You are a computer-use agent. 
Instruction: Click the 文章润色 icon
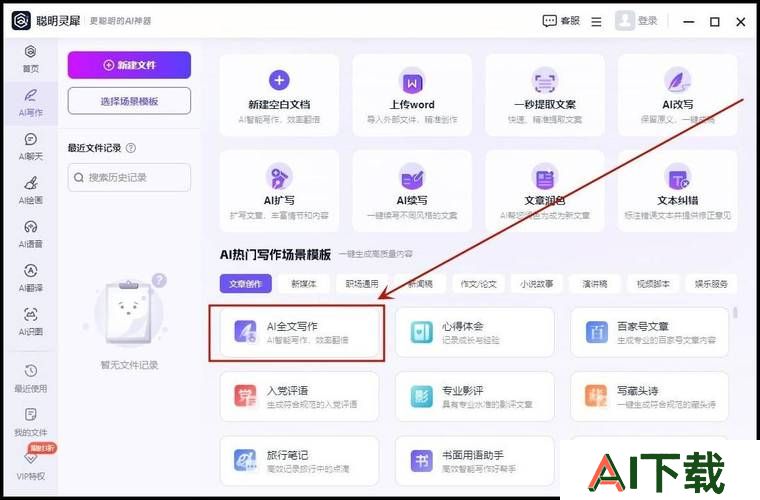[545, 177]
